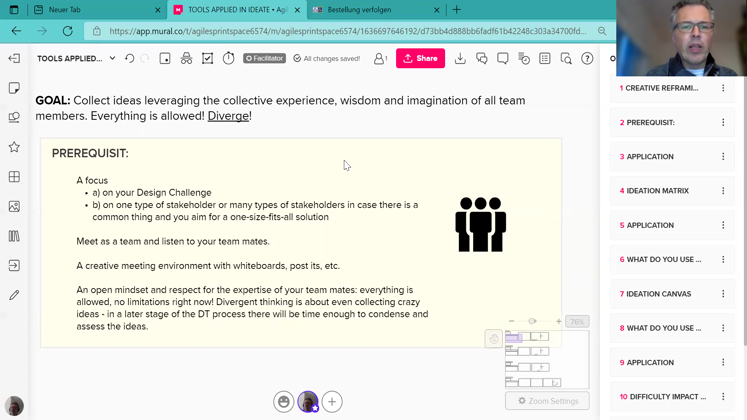Open options for 3 APPLICATION outline item
747x420 pixels.
723,157
